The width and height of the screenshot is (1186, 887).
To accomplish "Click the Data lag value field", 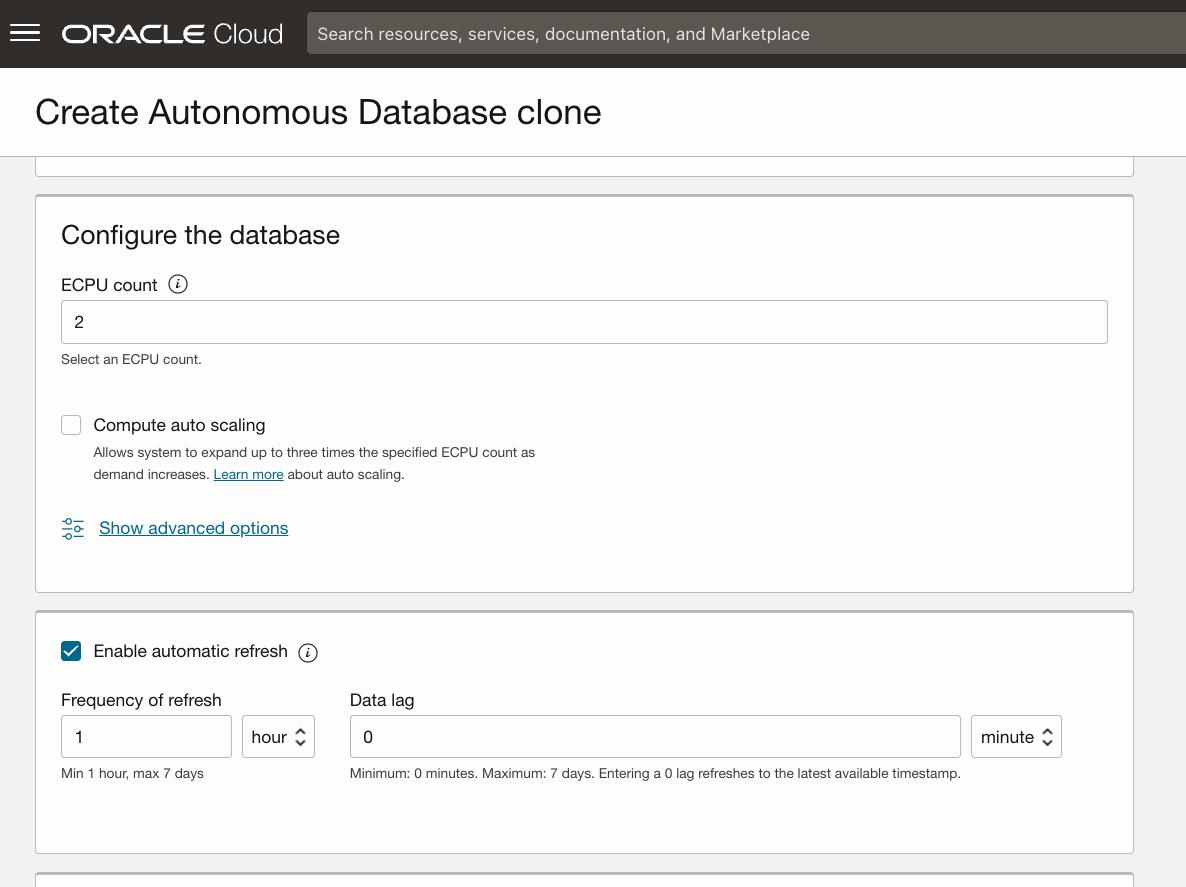I will pos(655,736).
